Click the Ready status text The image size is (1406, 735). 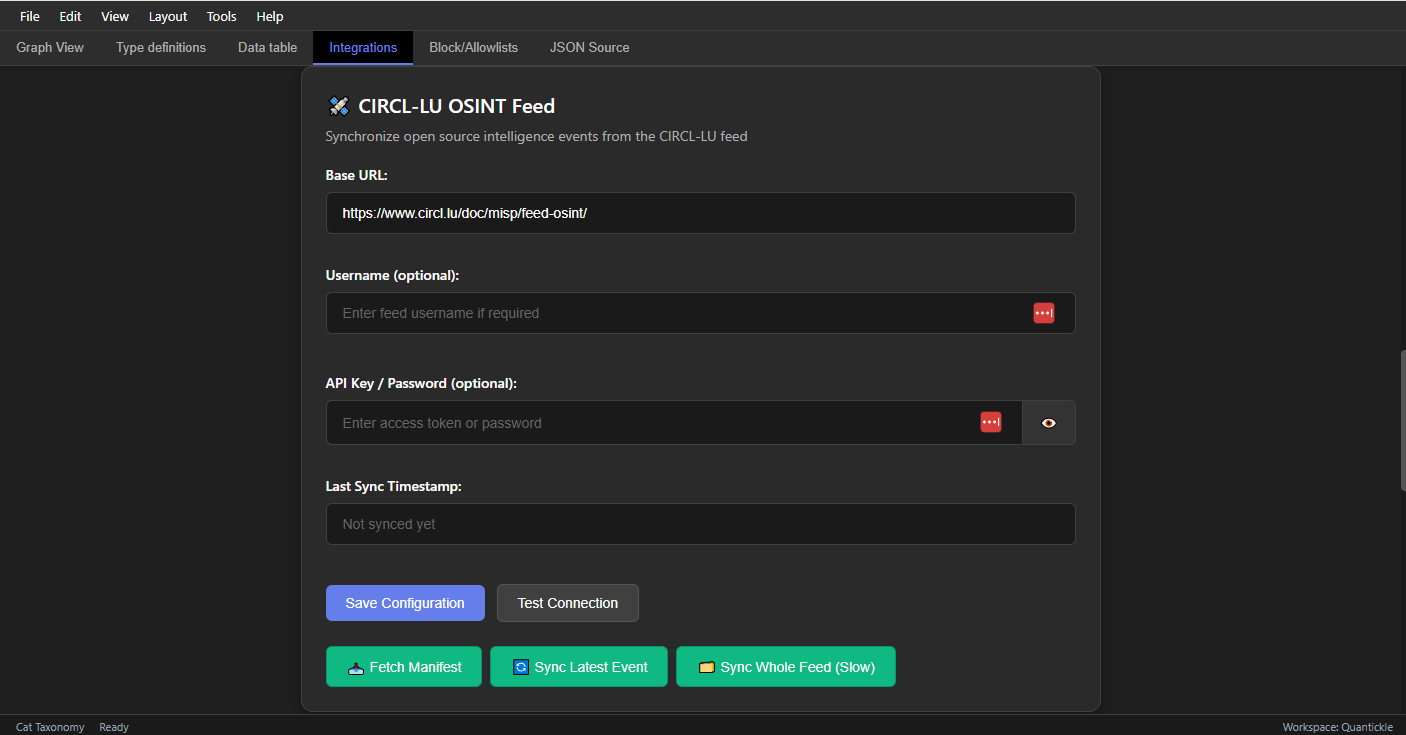tap(114, 727)
